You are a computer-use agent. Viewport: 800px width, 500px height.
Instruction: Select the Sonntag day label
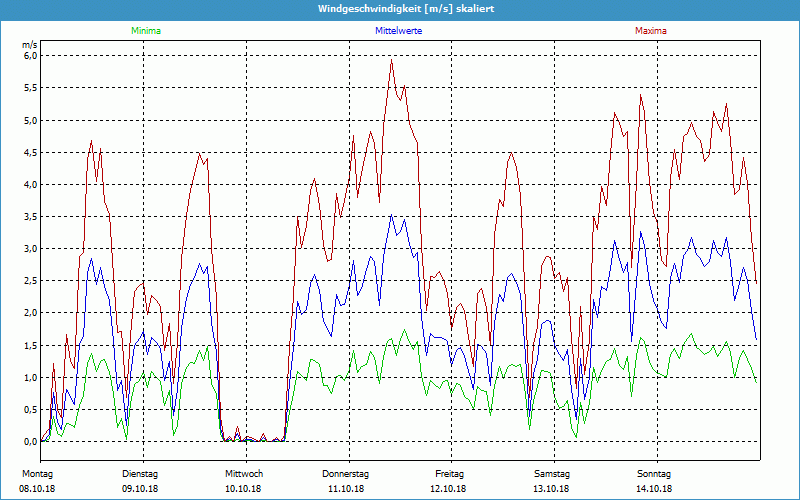coord(654,474)
